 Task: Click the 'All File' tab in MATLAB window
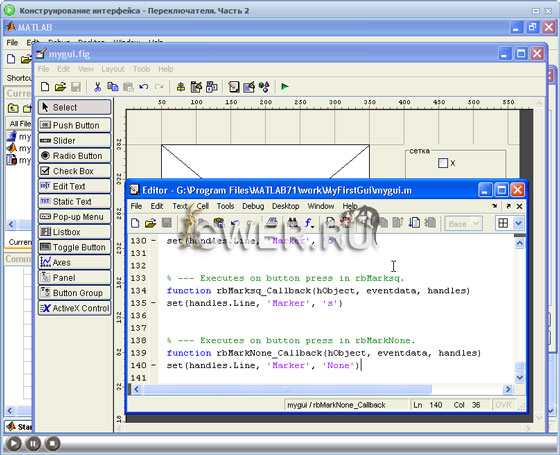click(x=19, y=124)
